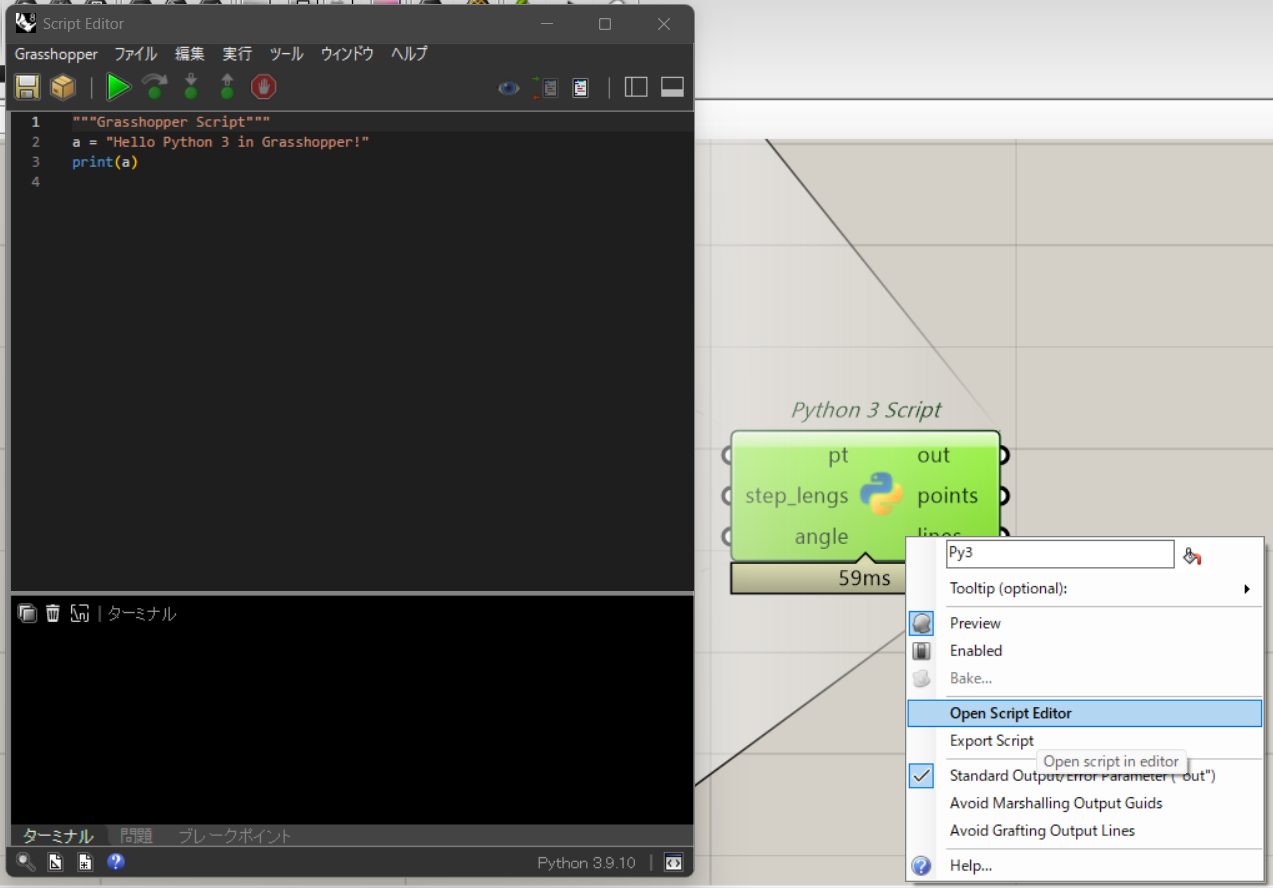
Task: Click the magnifier search icon in status bar
Action: (x=25, y=862)
